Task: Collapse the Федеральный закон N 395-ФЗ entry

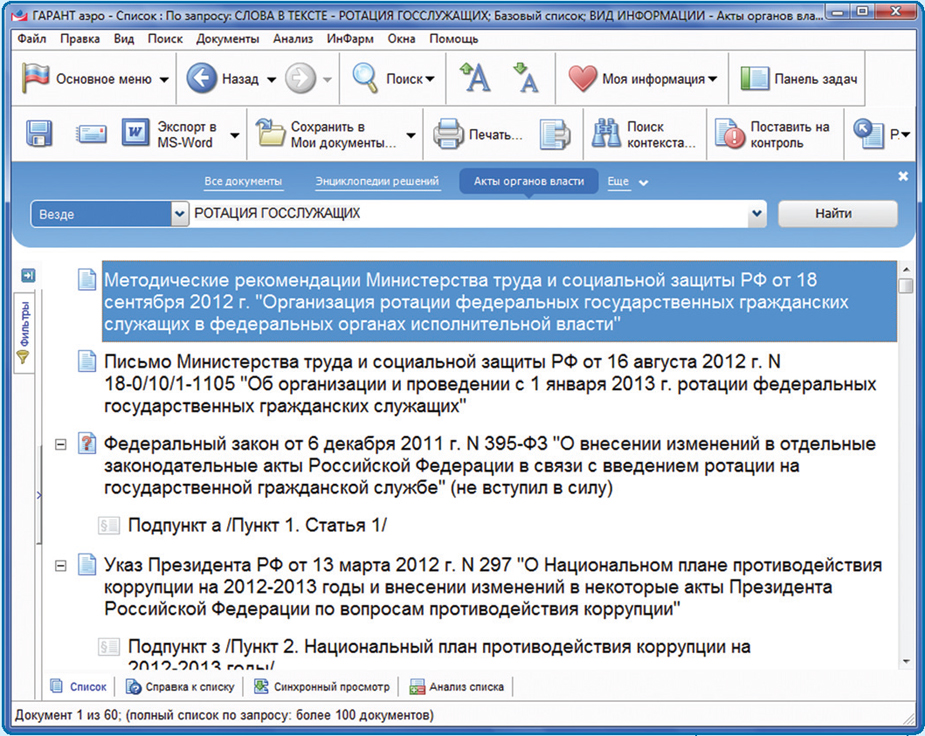Action: click(60, 443)
